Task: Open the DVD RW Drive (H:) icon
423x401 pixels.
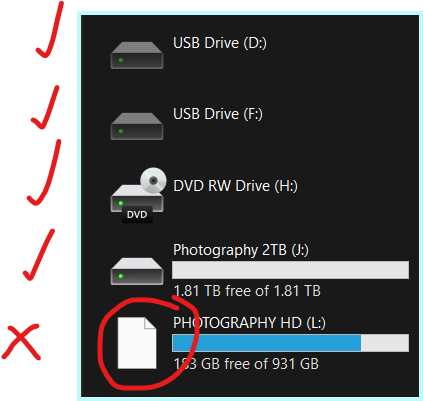Action: (138, 195)
